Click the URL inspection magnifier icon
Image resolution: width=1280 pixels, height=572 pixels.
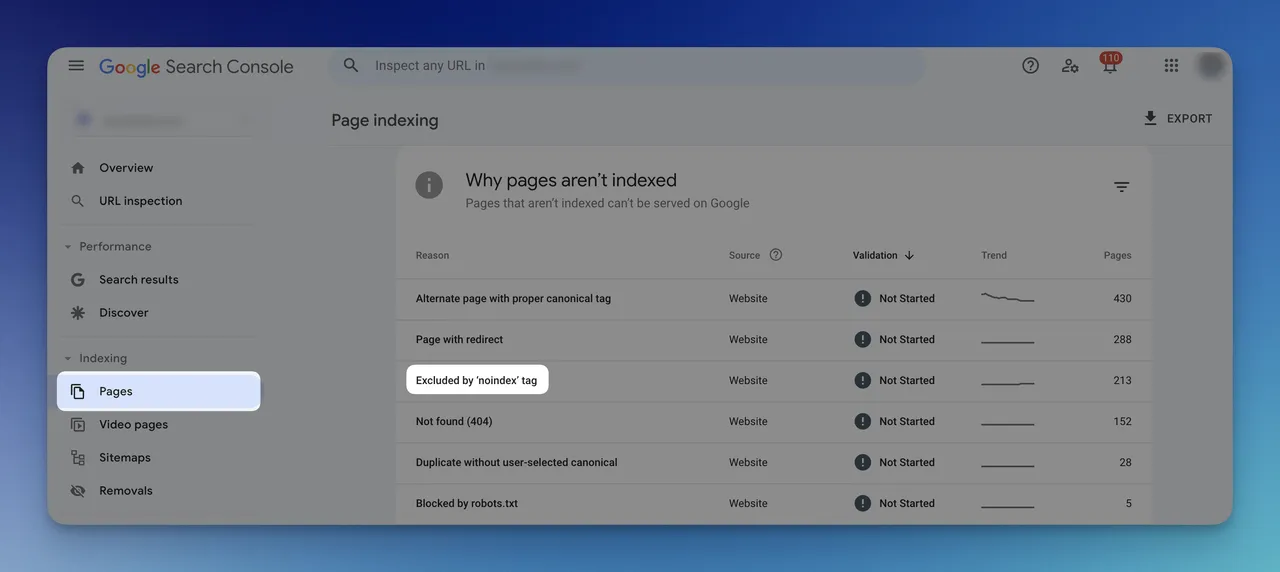[x=78, y=201]
